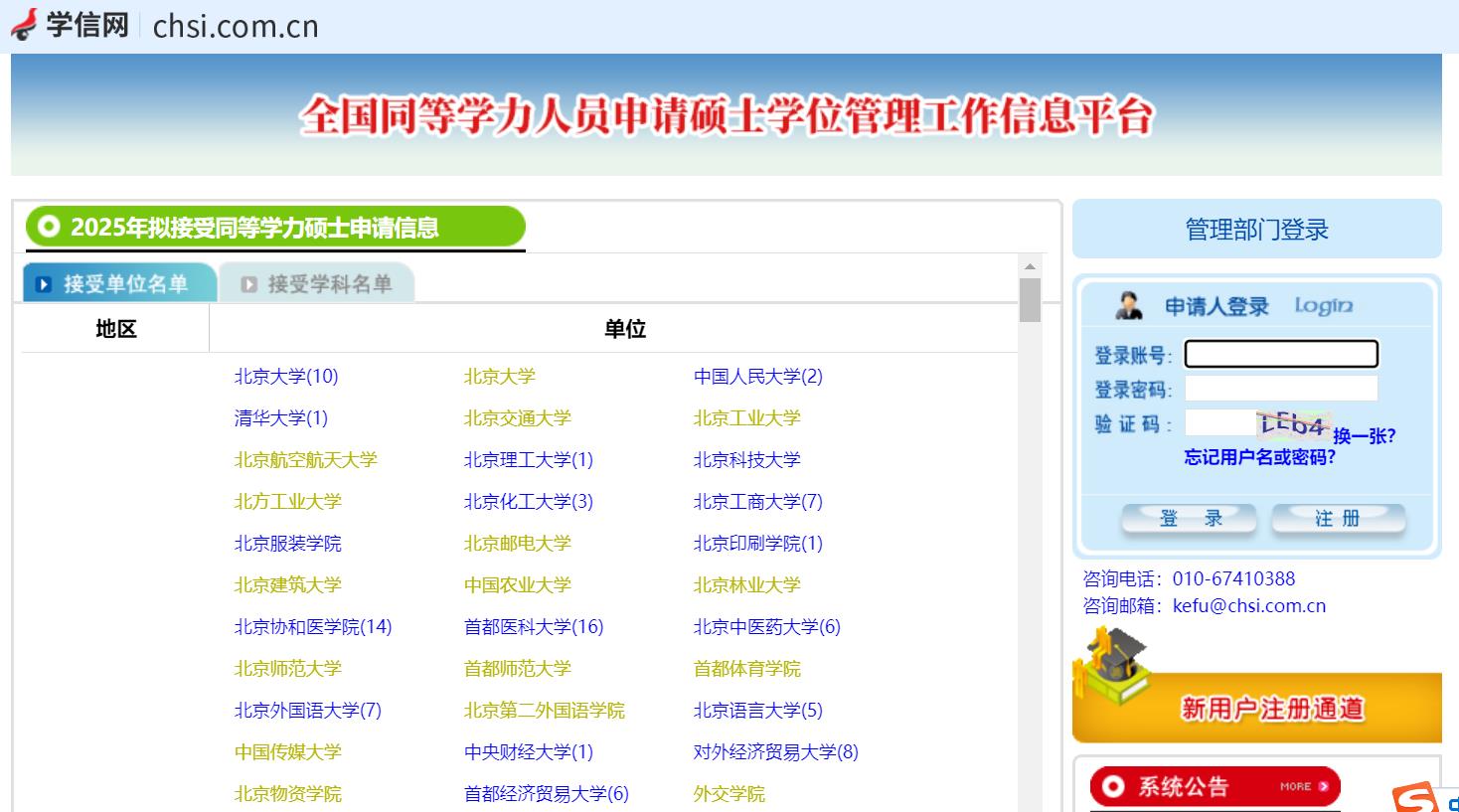Click the 登录 button
The height and width of the screenshot is (812, 1459).
(x=1189, y=519)
